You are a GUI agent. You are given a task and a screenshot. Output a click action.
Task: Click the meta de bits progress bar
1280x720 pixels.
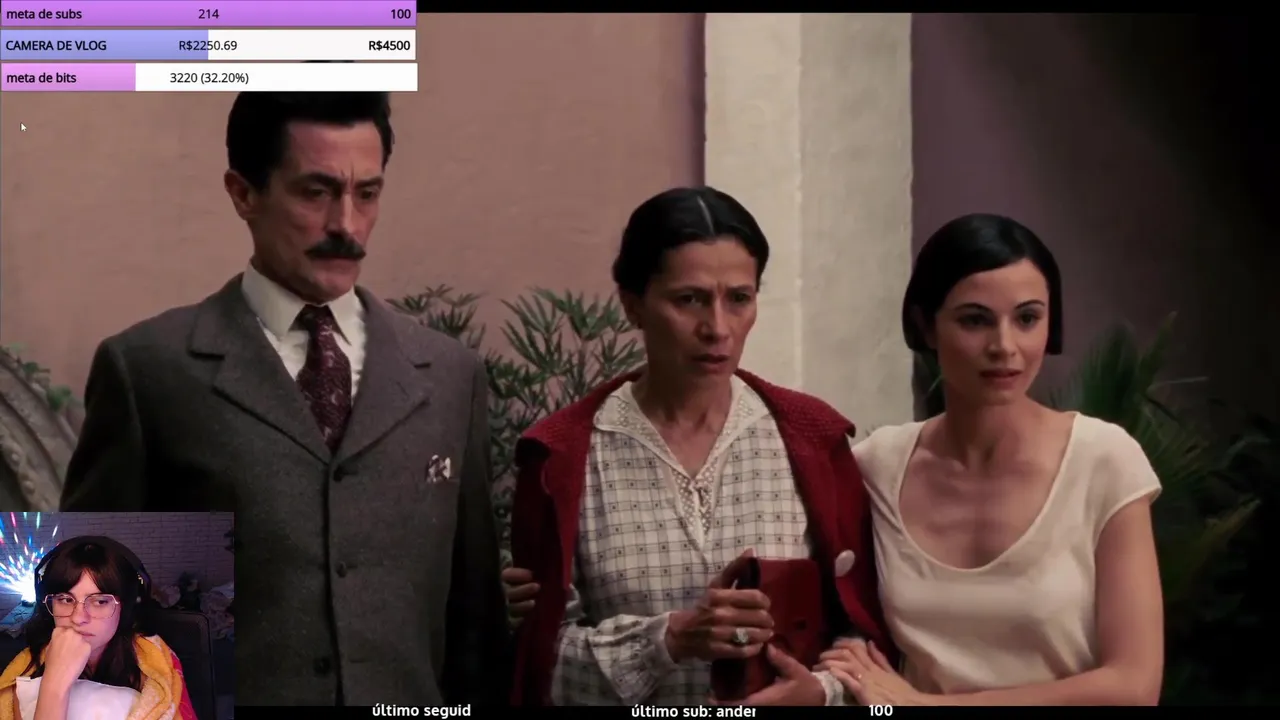point(208,77)
